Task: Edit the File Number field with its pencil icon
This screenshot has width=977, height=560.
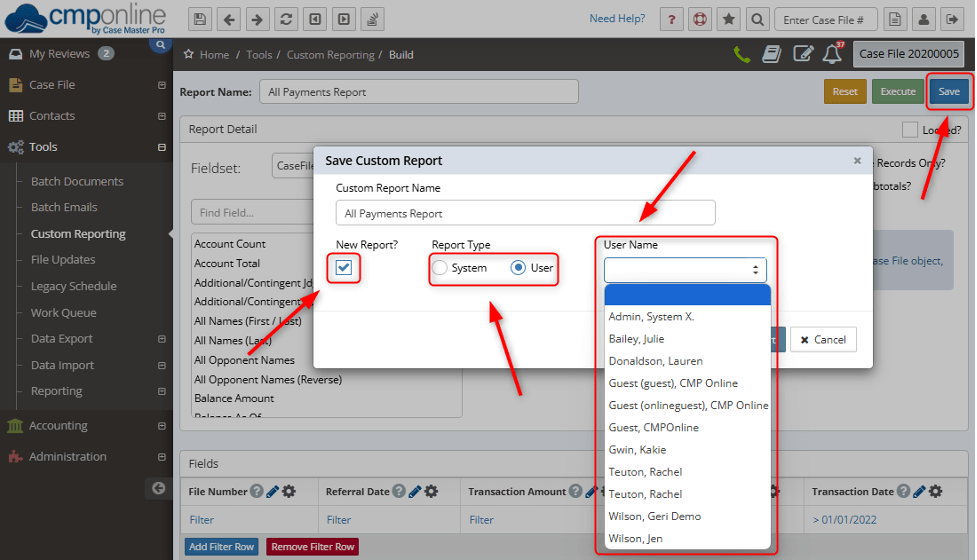Action: pos(272,492)
